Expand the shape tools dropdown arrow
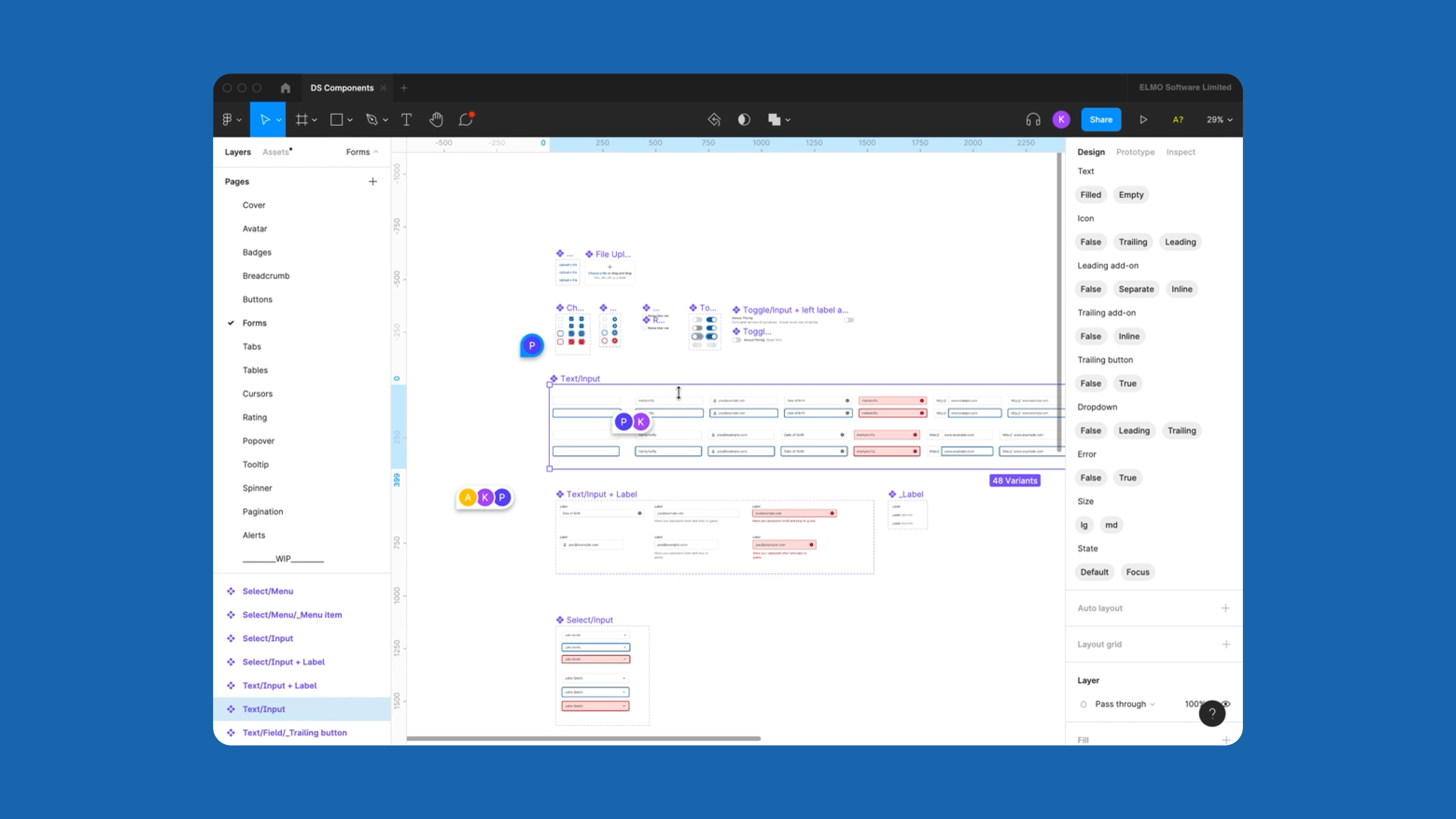This screenshot has width=1456, height=819. coord(350,120)
